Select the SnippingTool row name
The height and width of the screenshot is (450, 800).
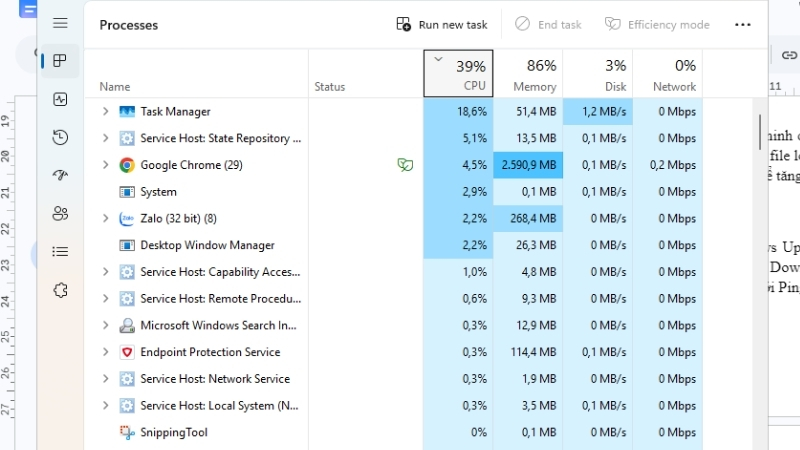point(174,433)
